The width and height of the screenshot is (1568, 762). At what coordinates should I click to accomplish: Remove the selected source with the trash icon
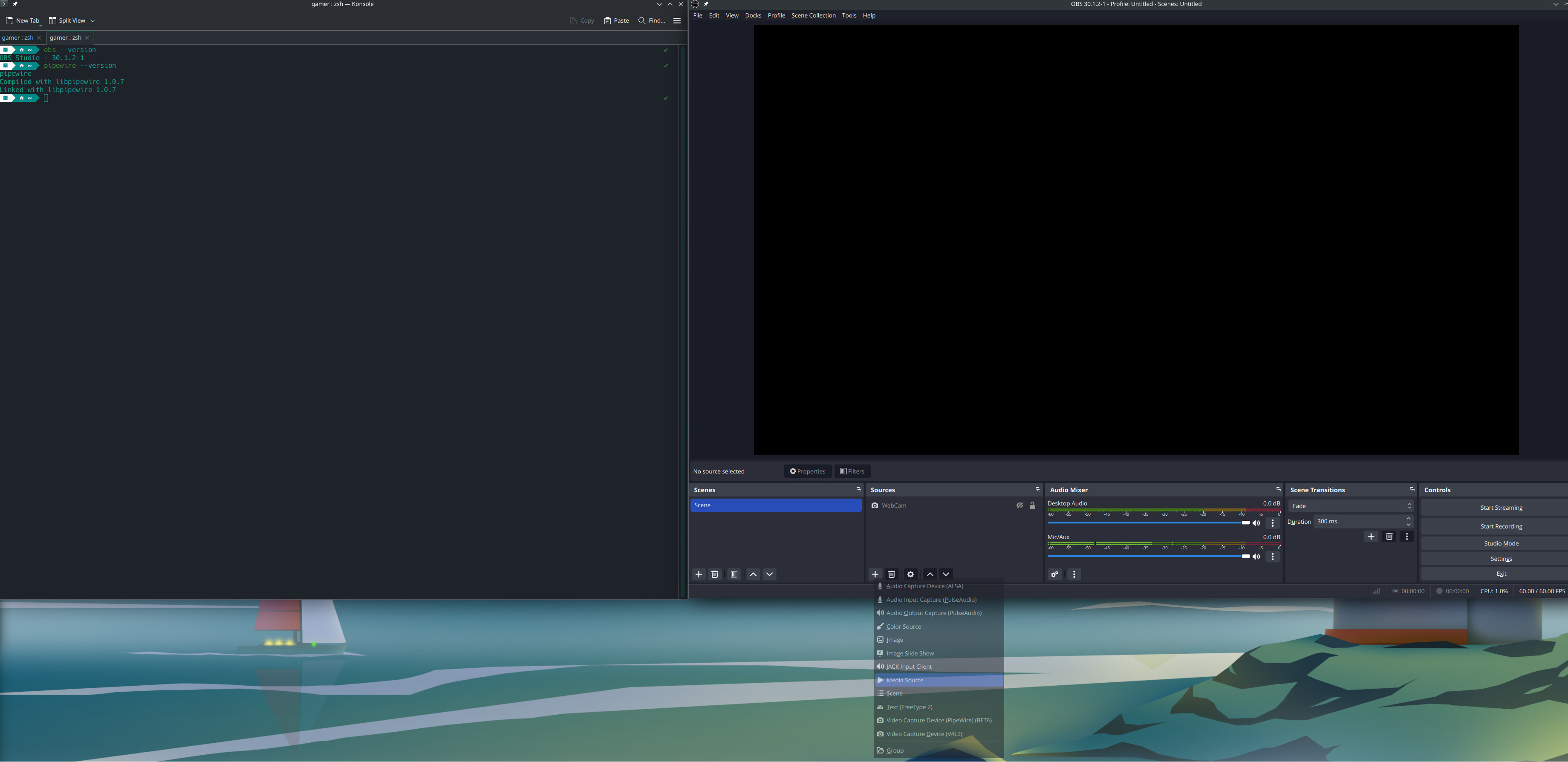click(892, 574)
